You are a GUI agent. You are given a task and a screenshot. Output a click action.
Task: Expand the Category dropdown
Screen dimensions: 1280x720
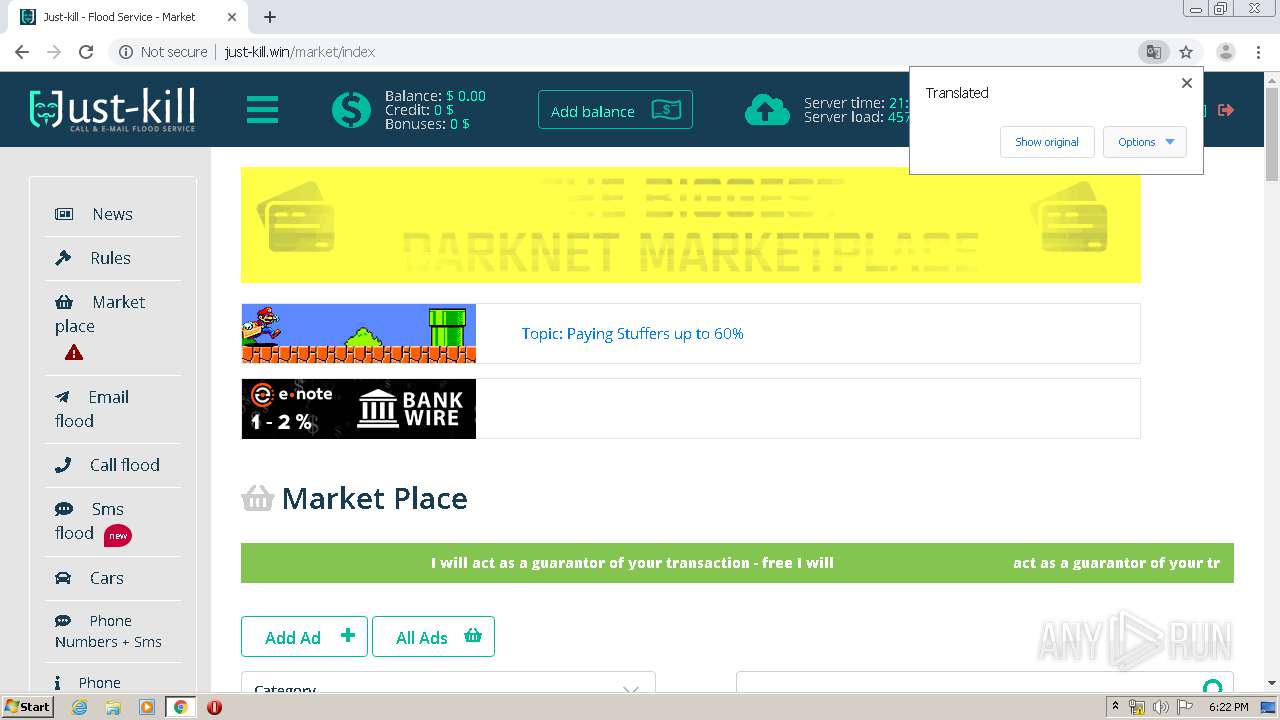(448, 688)
